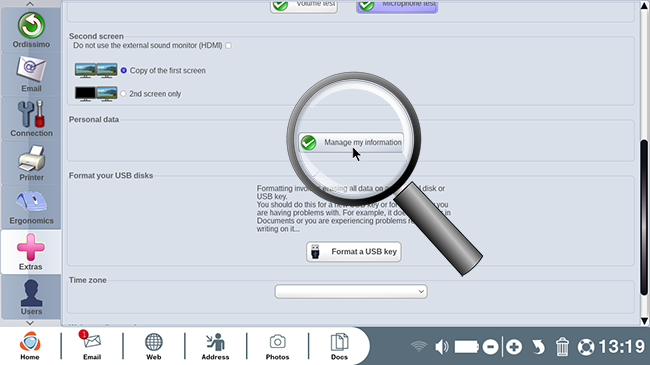Open the Time zone dropdown

pyautogui.click(x=351, y=291)
